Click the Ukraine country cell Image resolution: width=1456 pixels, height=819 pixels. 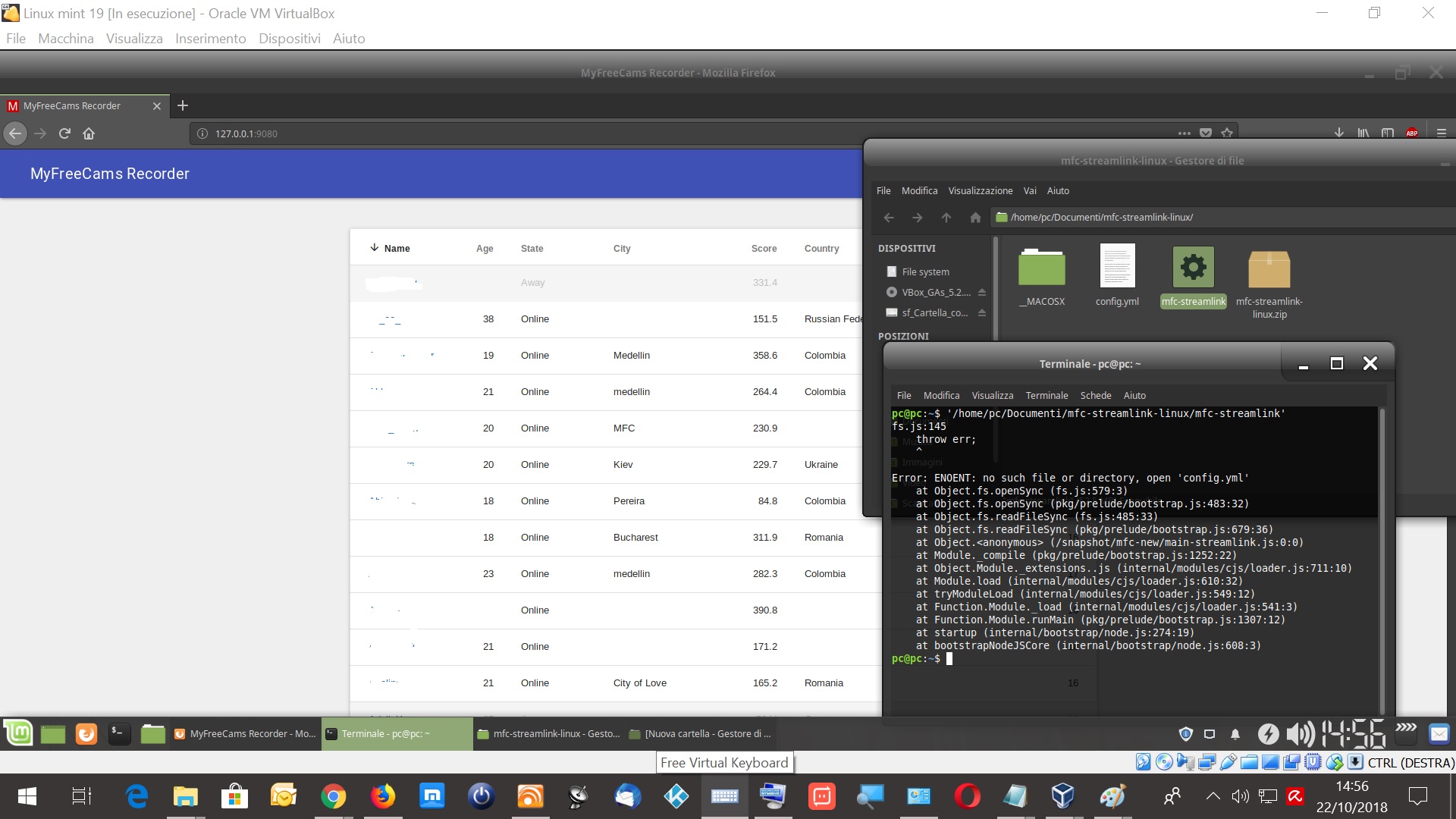[x=821, y=465]
